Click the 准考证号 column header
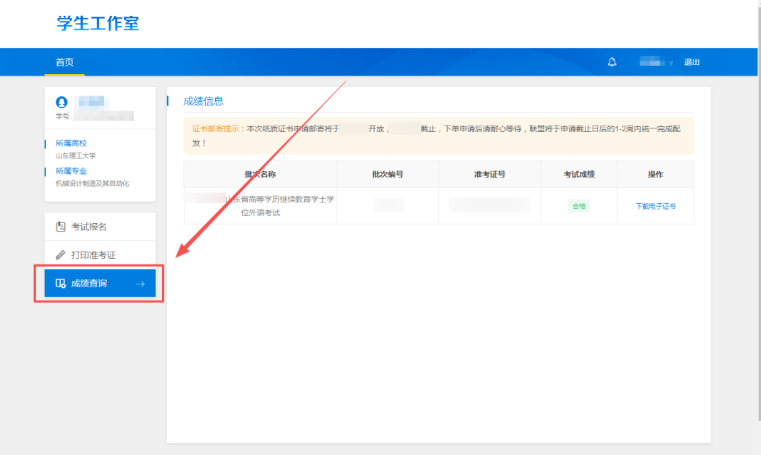The height and width of the screenshot is (455, 761). [489, 174]
